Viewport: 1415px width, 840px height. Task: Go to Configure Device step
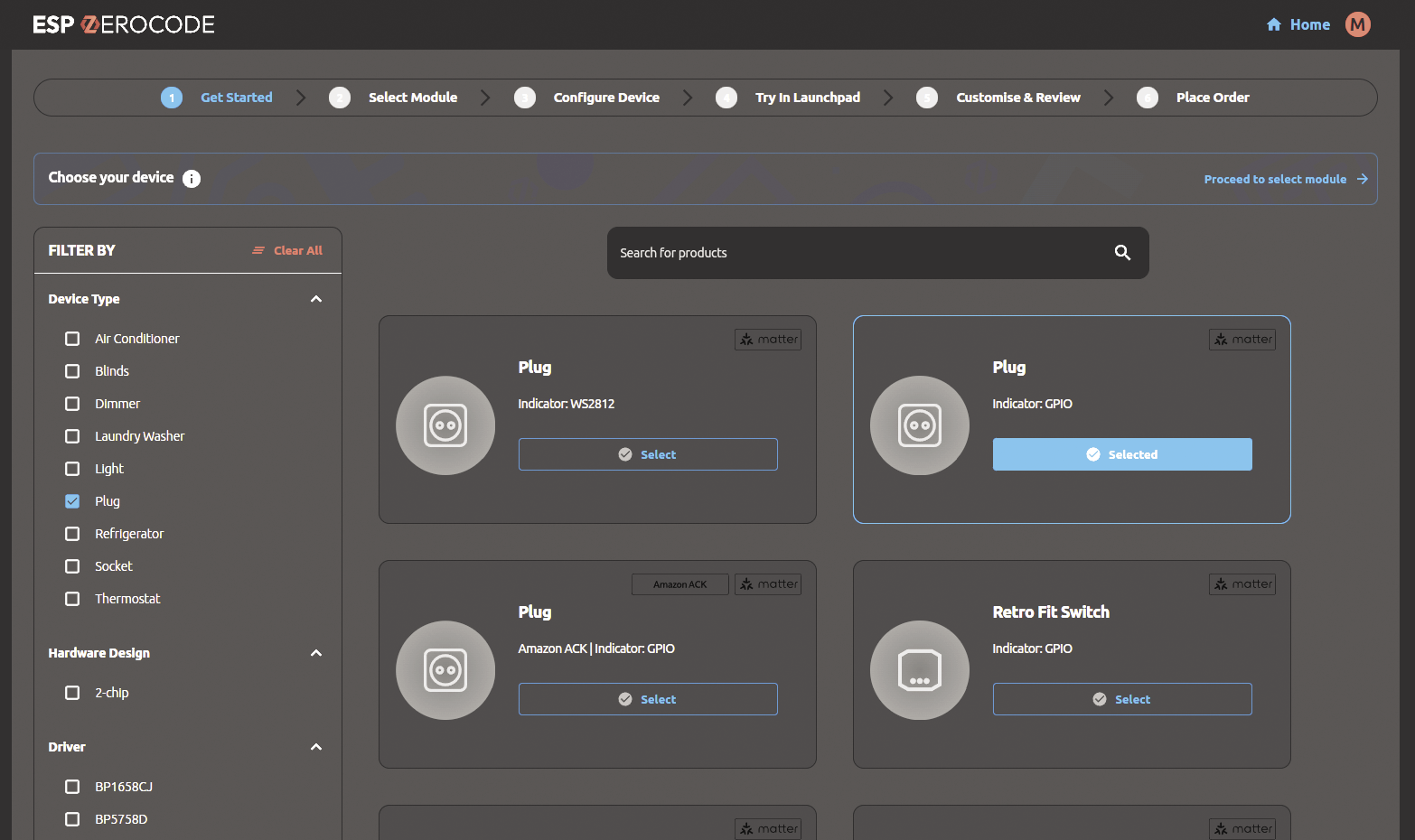606,98
